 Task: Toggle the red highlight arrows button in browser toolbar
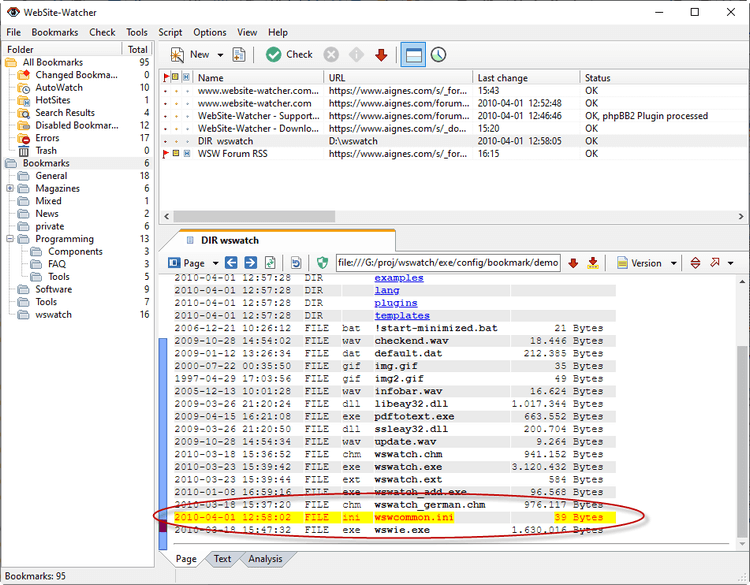point(696,263)
